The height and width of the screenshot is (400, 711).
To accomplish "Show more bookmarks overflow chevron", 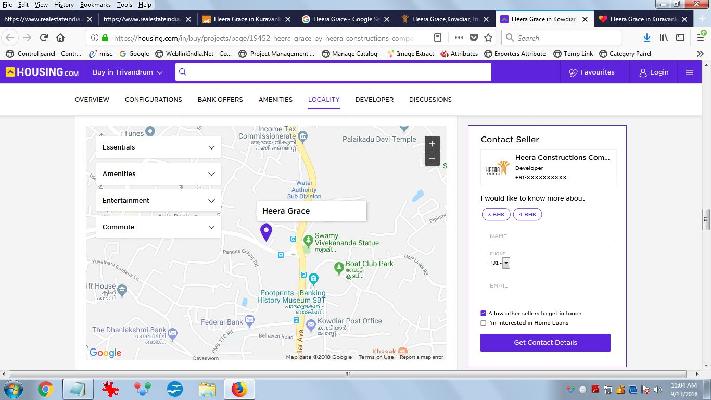I will click(700, 54).
